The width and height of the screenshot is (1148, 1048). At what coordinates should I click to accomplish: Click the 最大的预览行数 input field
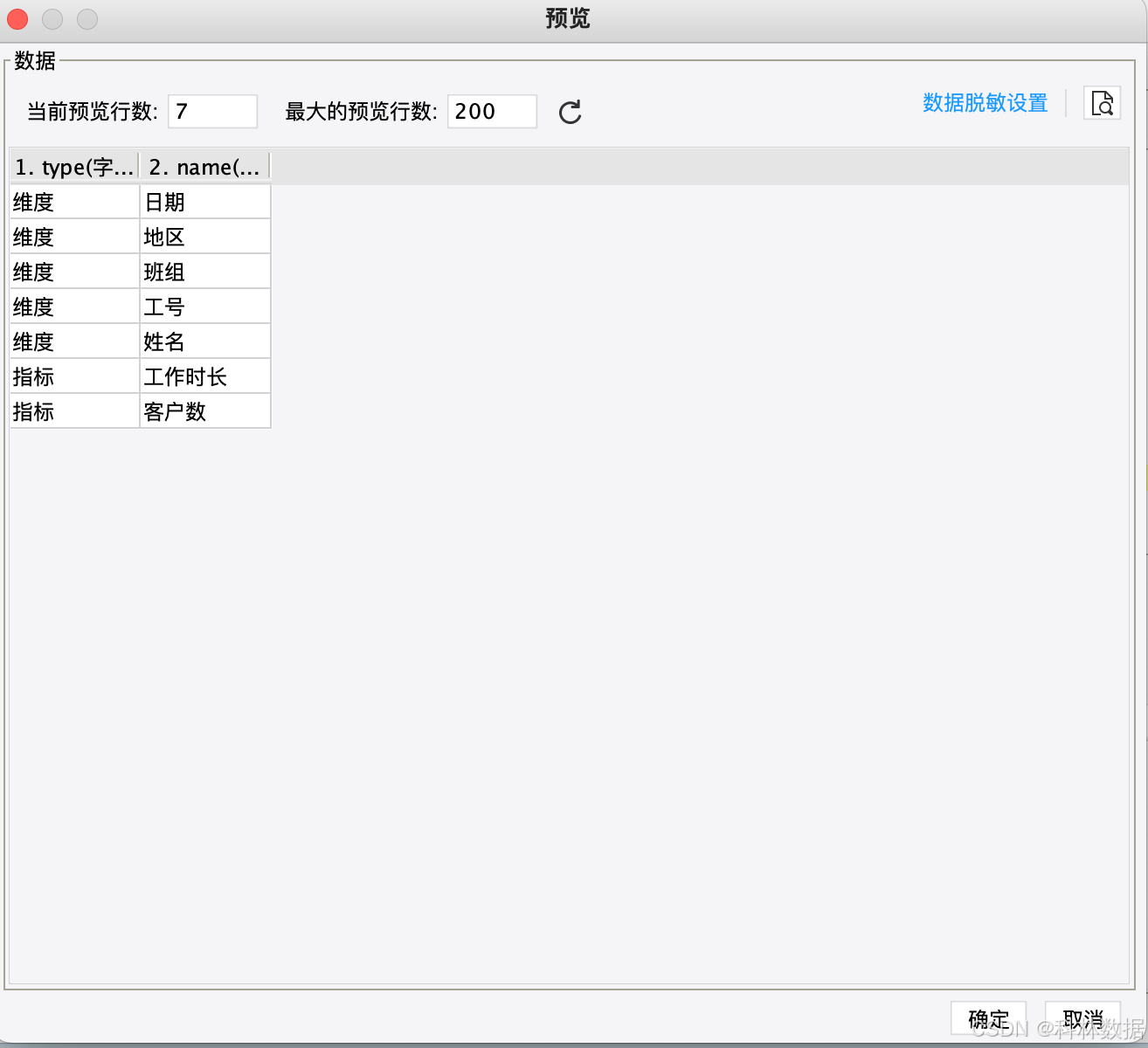492,112
